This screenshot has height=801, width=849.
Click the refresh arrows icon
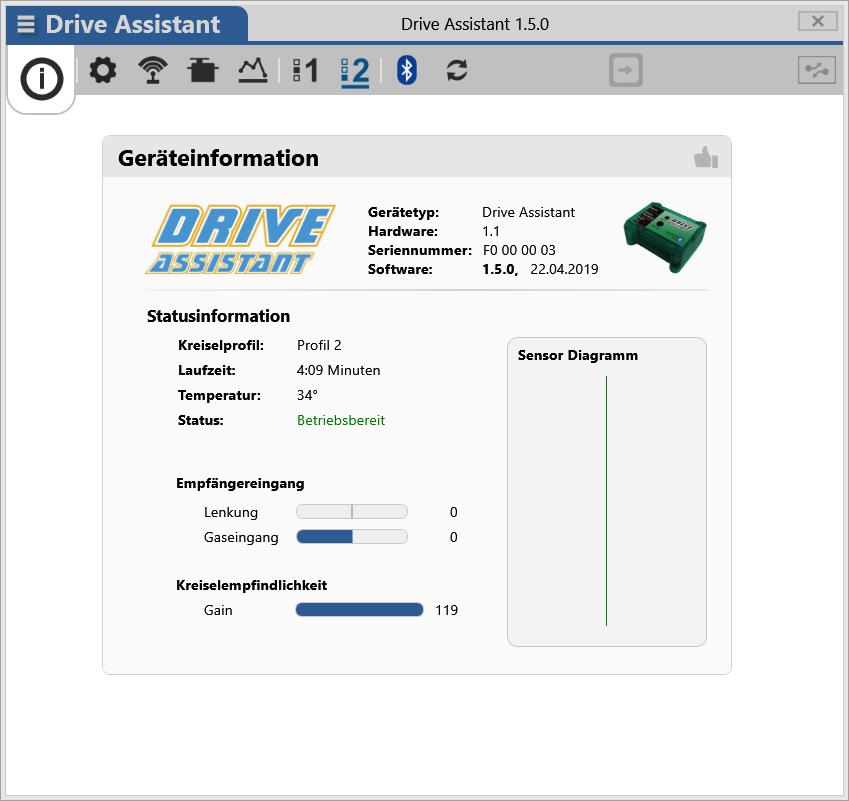point(457,70)
